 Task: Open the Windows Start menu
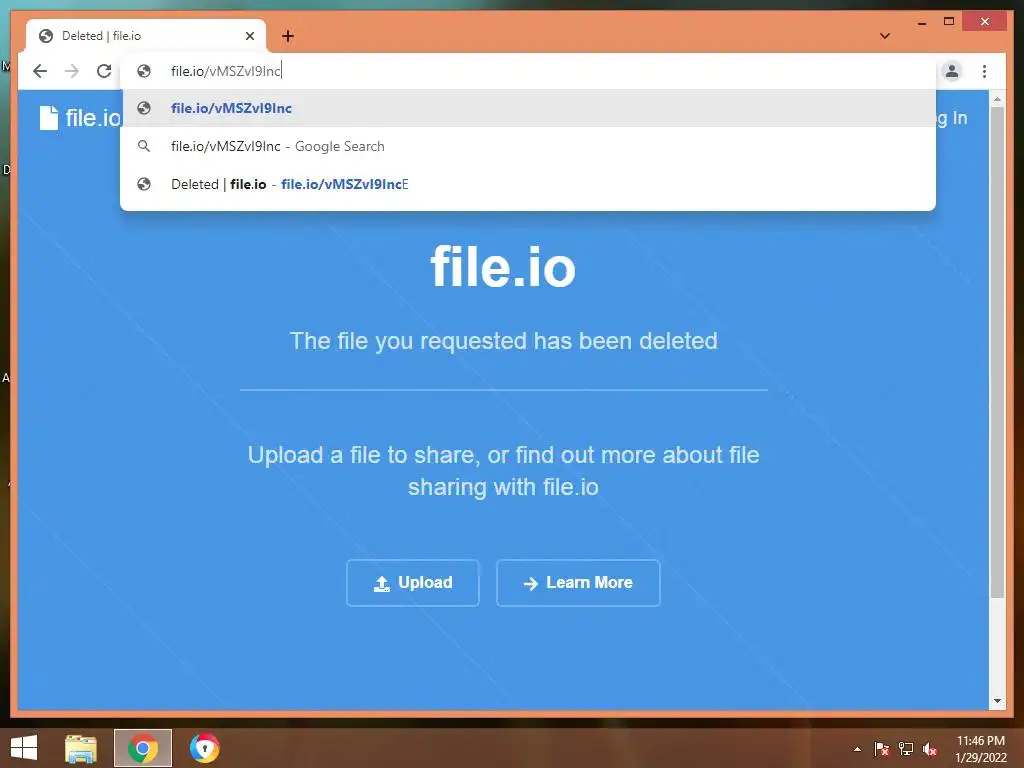tap(24, 748)
